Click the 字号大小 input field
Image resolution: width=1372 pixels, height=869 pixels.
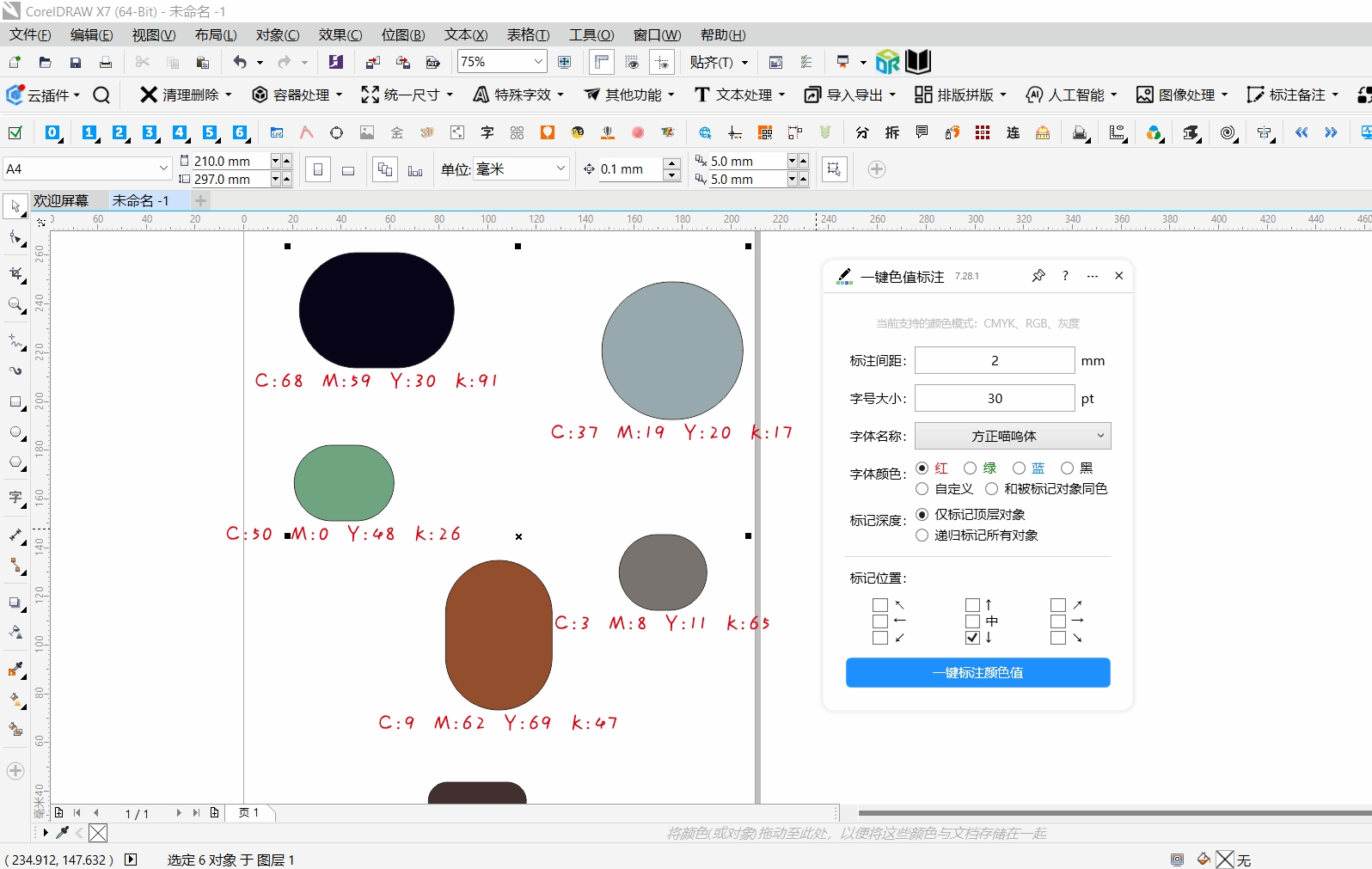995,398
